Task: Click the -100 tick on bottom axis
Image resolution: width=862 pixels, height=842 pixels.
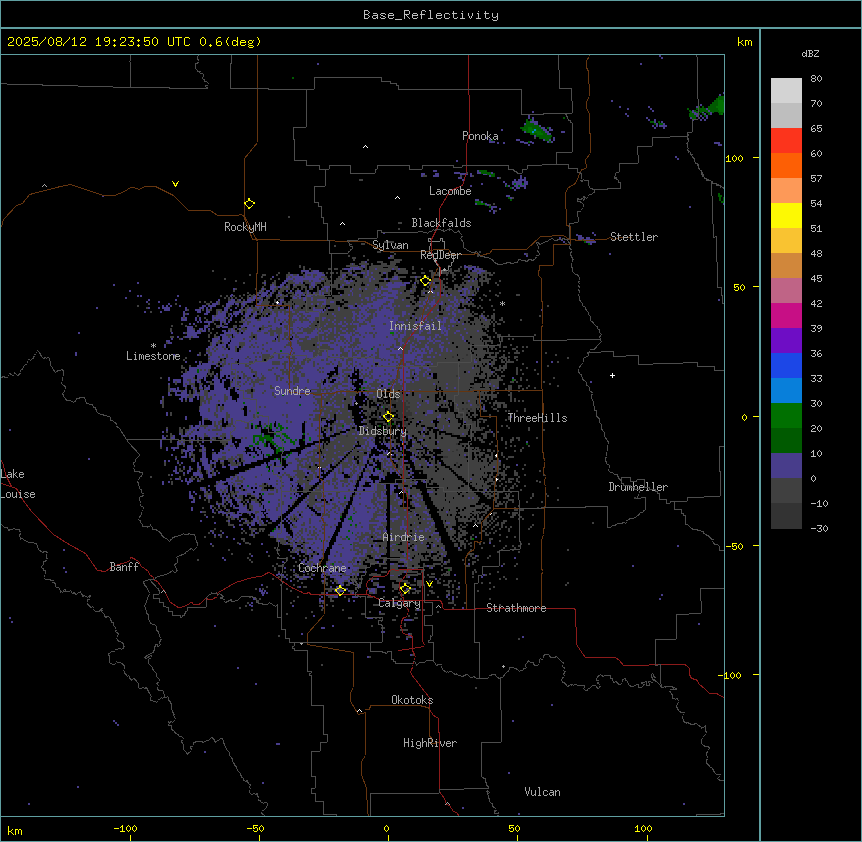Action: [125, 828]
